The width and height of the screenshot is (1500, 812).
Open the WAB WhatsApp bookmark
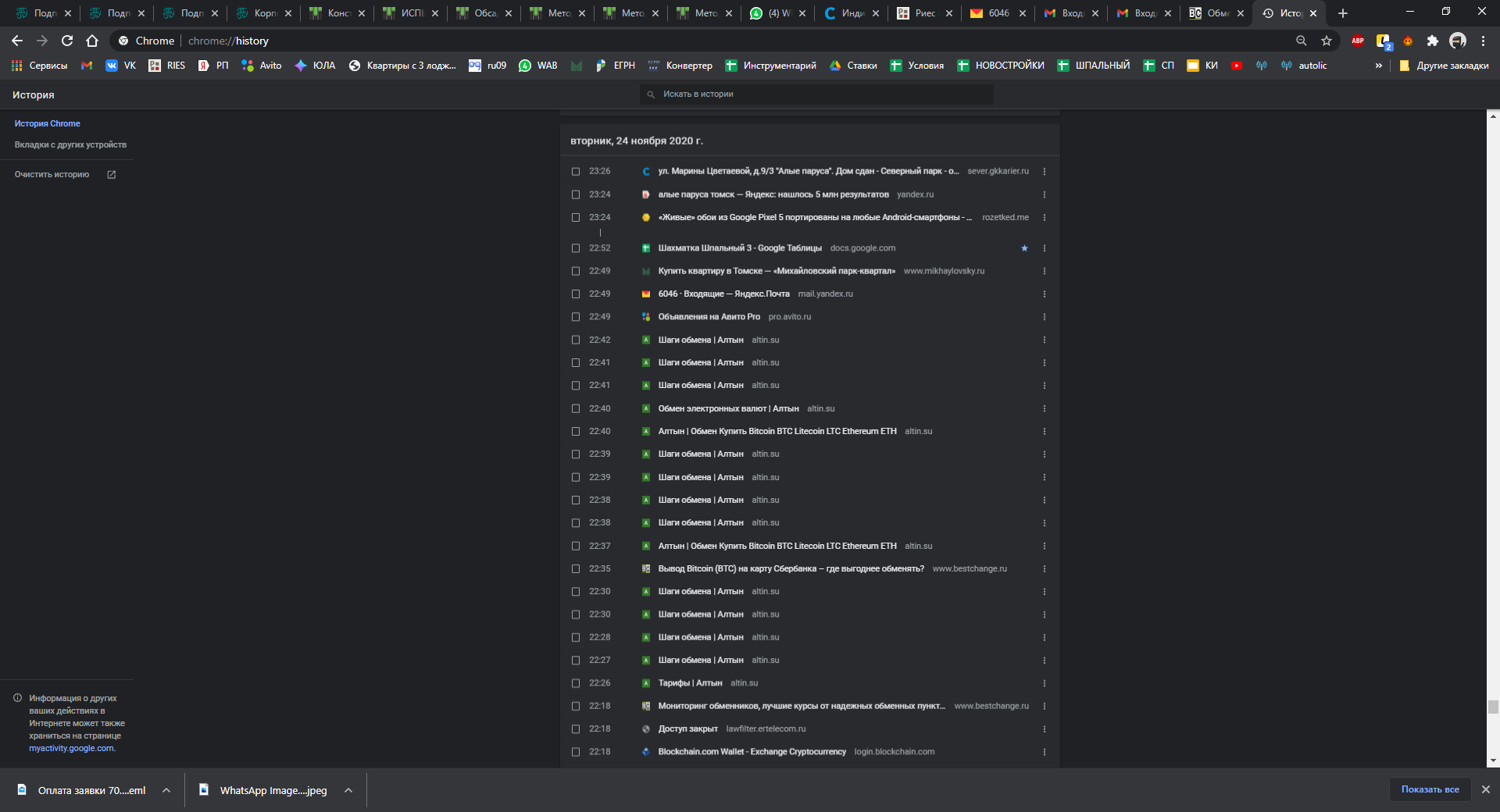click(x=537, y=66)
